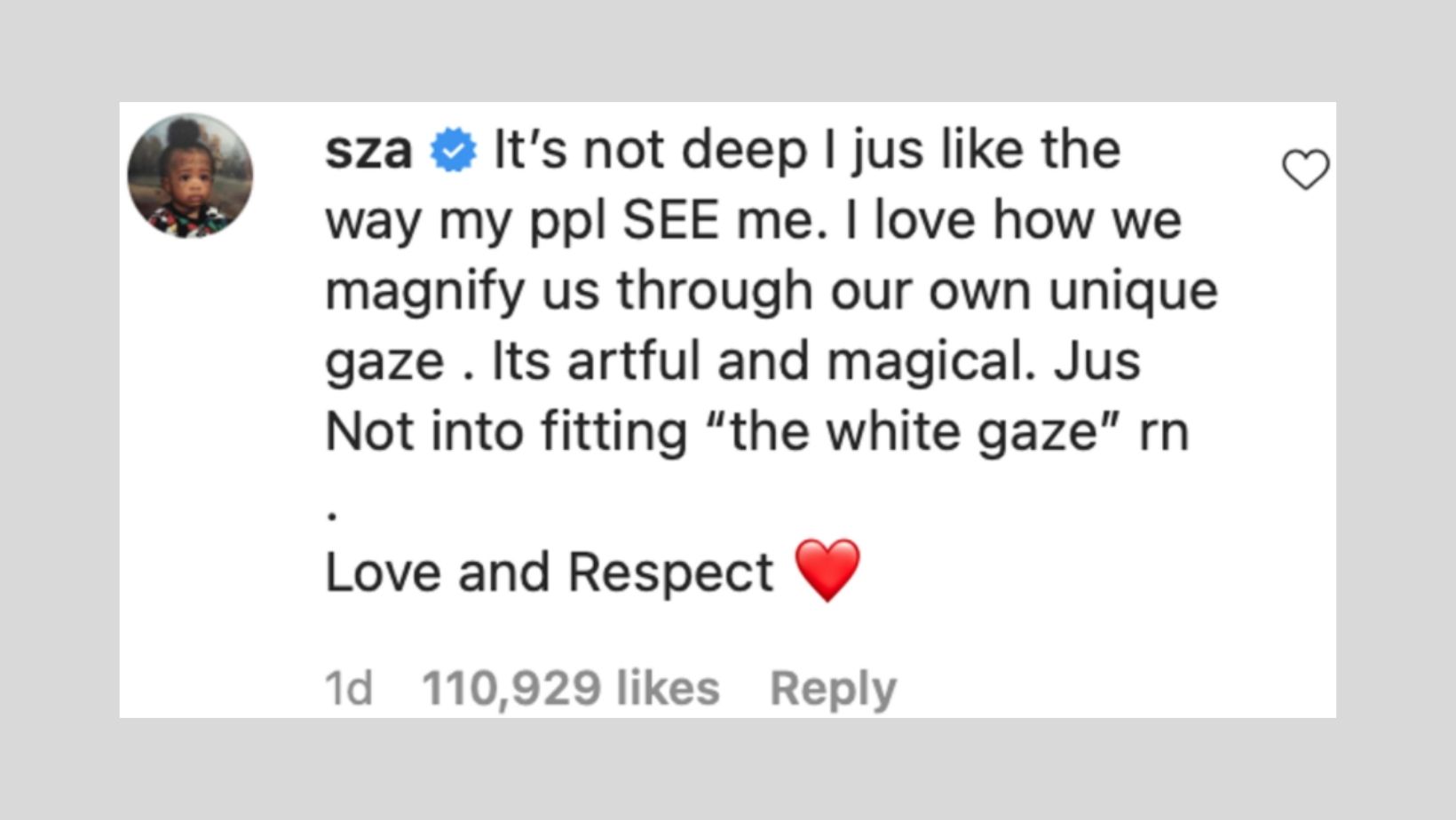Image resolution: width=1456 pixels, height=820 pixels.
Task: Reply to sza's comment
Action: tap(833, 689)
